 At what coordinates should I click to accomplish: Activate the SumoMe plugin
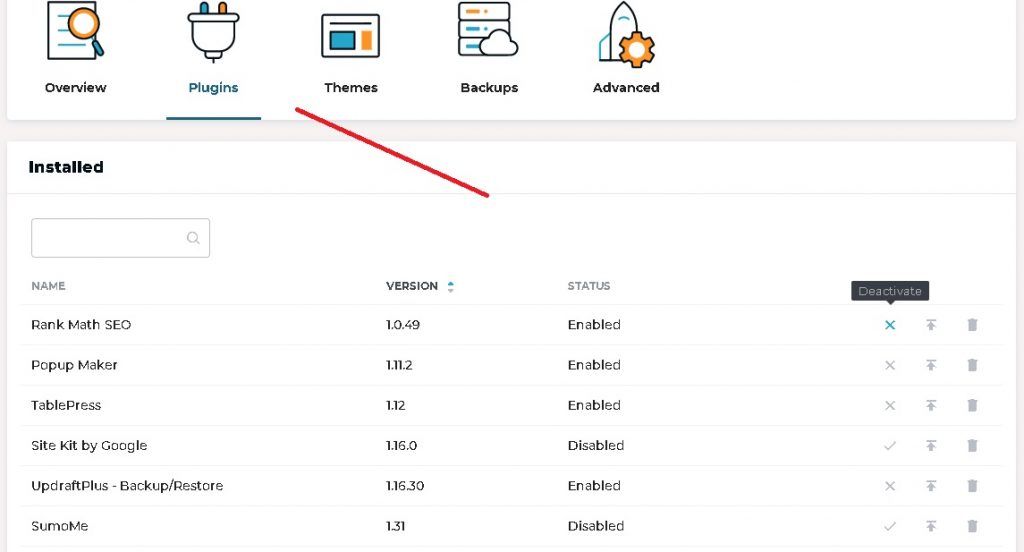tap(889, 526)
